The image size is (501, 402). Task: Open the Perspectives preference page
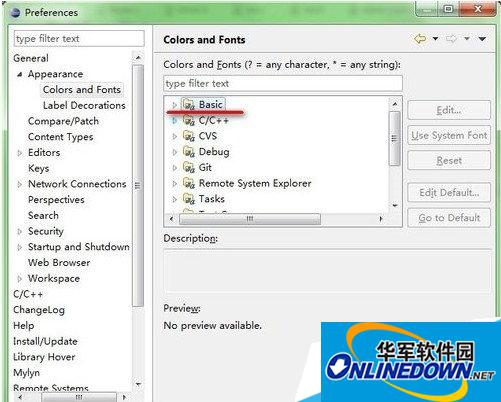click(x=56, y=200)
